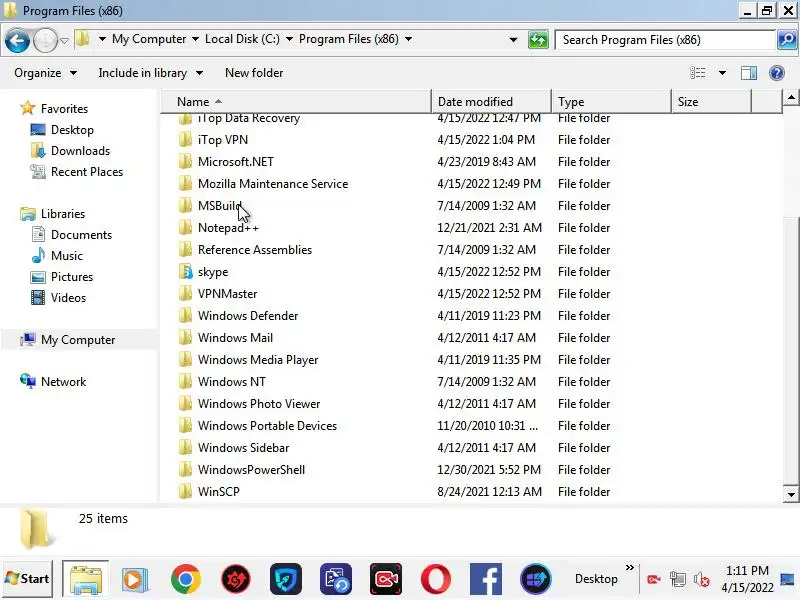This screenshot has height=600, width=800.
Task: Open Google Chrome from the taskbar
Action: tap(186, 579)
